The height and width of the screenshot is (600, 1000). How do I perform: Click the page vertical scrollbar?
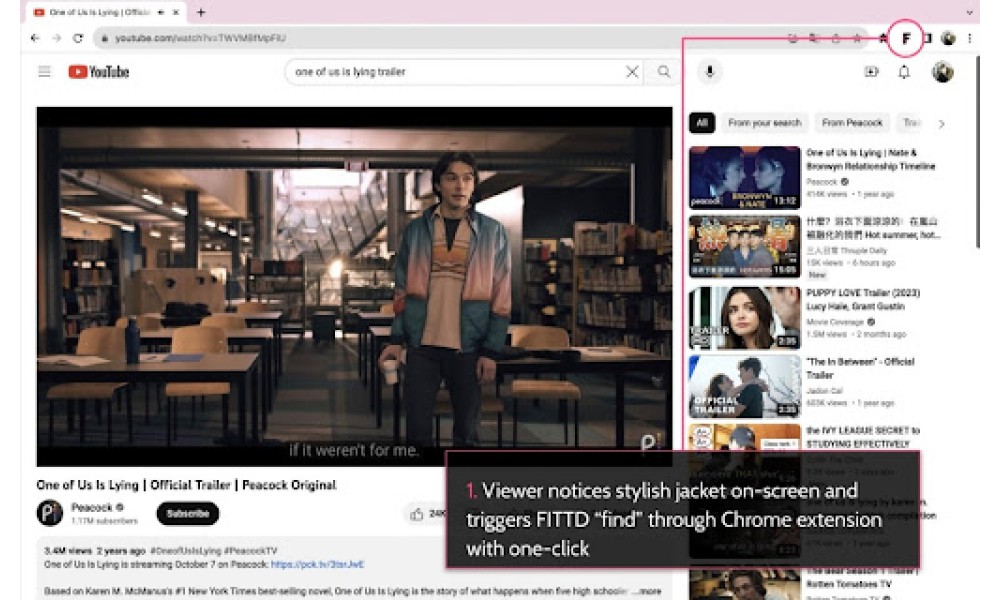978,152
